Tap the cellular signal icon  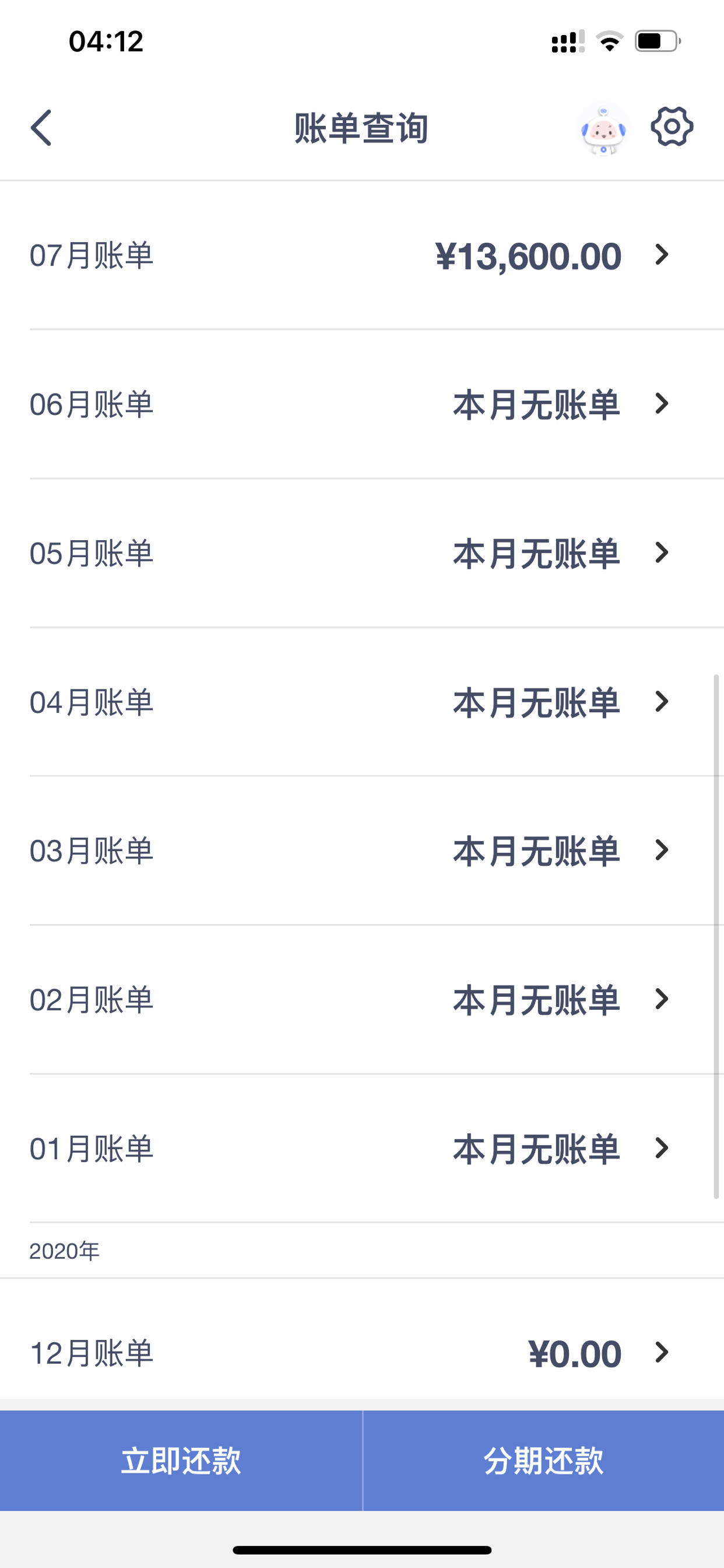(x=568, y=41)
